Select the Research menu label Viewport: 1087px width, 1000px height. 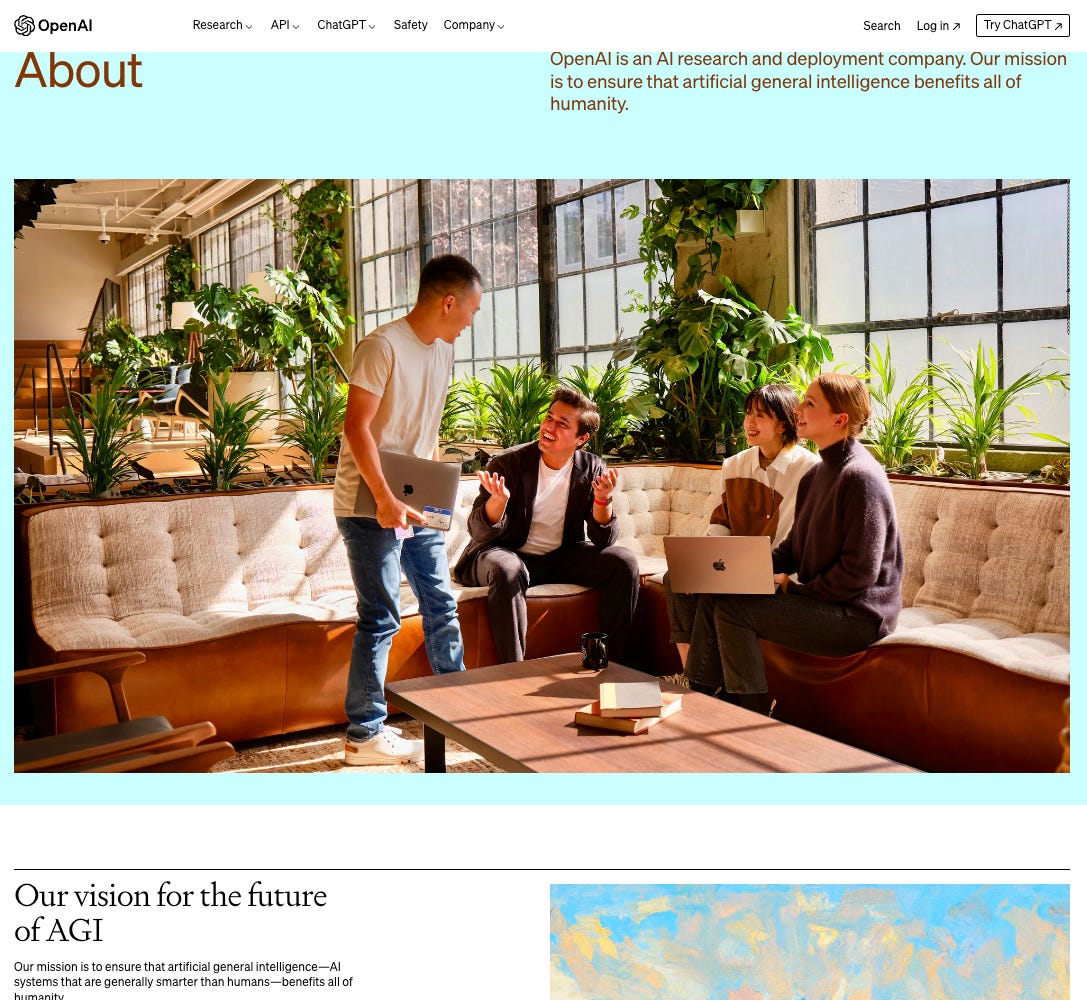(218, 25)
